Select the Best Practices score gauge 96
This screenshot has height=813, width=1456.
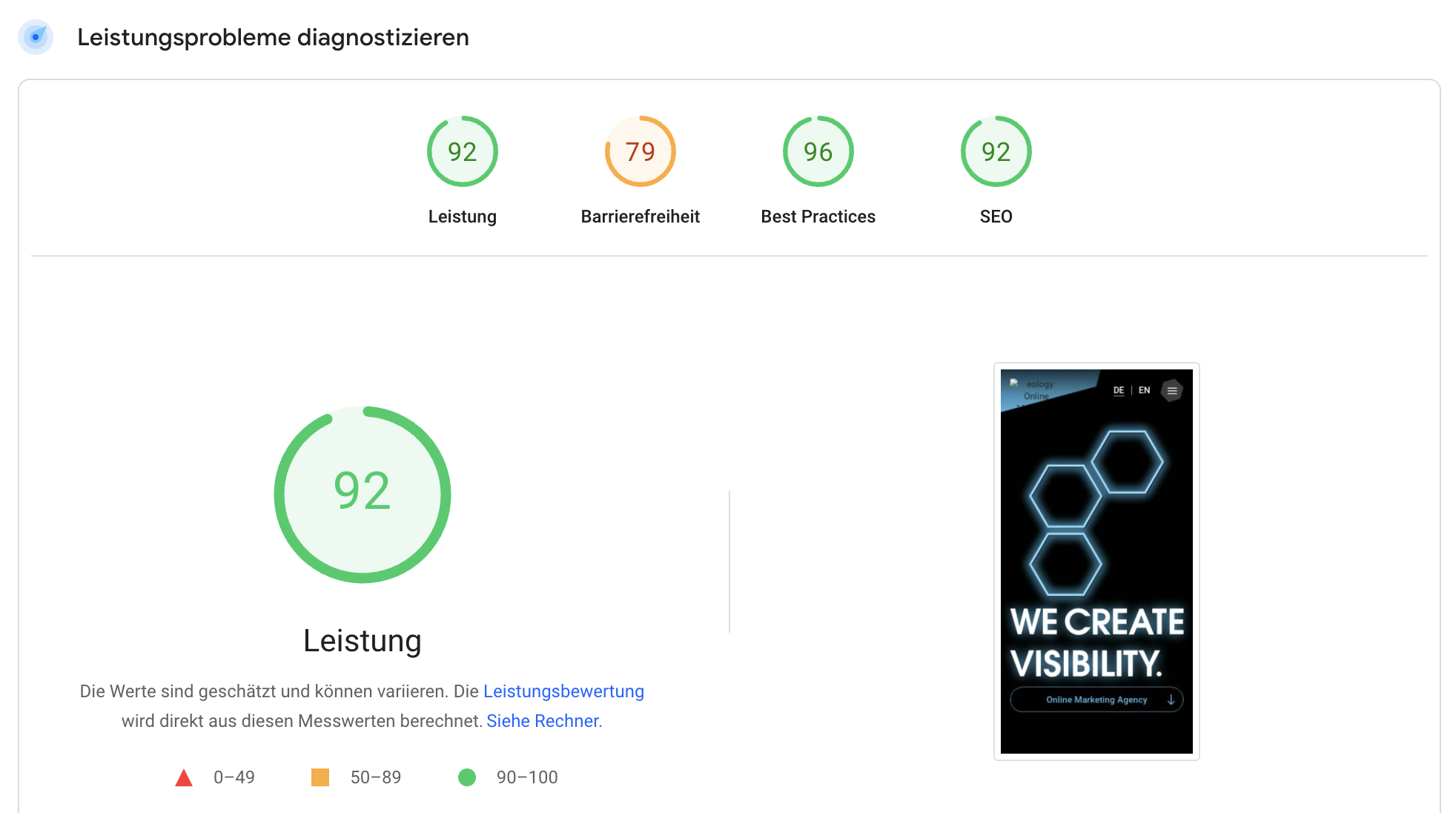[x=818, y=151]
